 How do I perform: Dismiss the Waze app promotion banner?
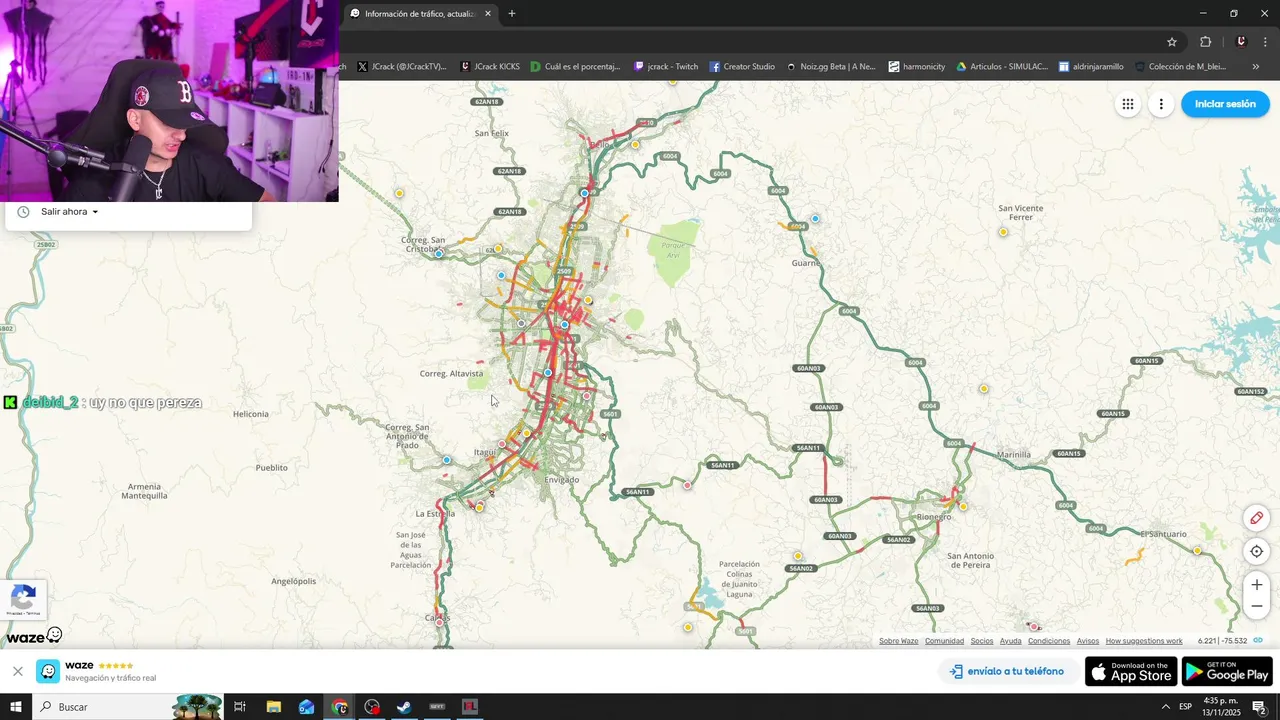[17, 671]
